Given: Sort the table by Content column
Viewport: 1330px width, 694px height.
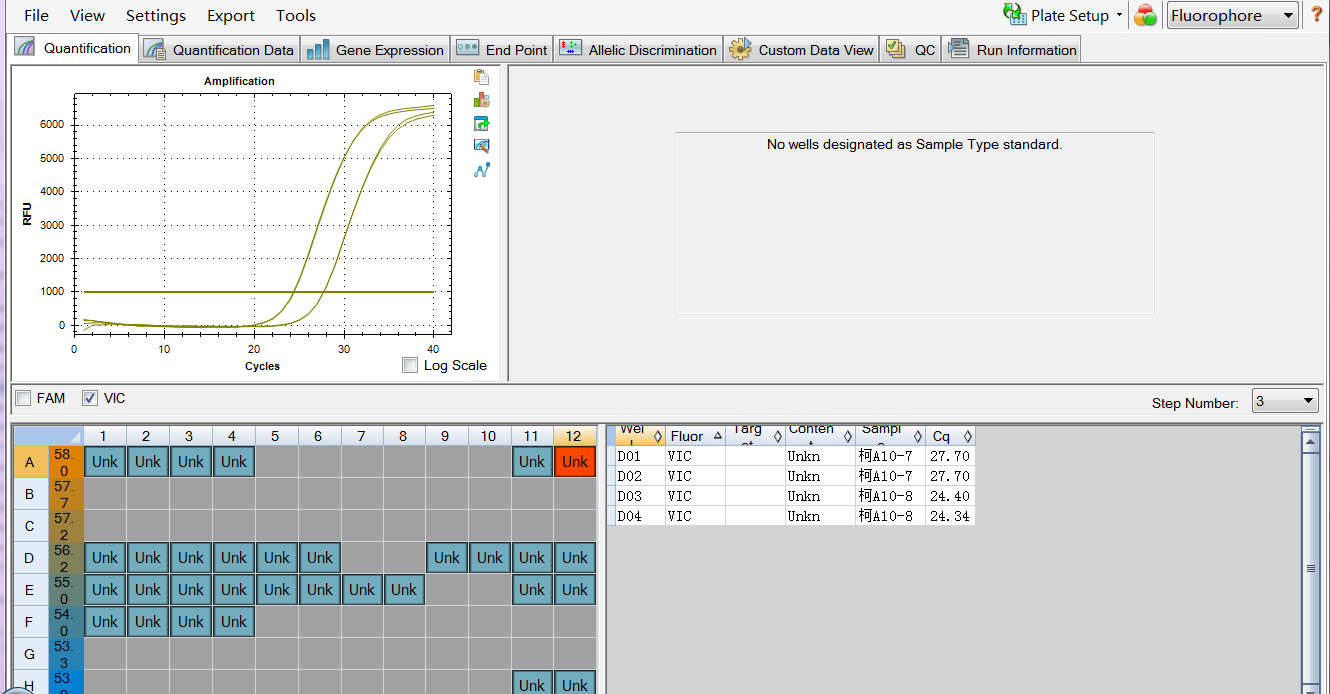Looking at the screenshot, I should click(820, 436).
